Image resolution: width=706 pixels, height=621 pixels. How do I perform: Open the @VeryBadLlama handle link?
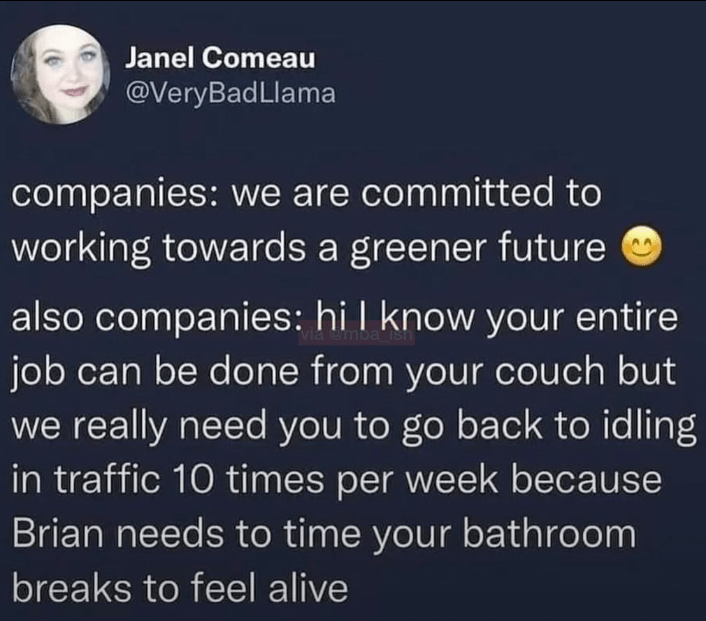click(x=231, y=93)
